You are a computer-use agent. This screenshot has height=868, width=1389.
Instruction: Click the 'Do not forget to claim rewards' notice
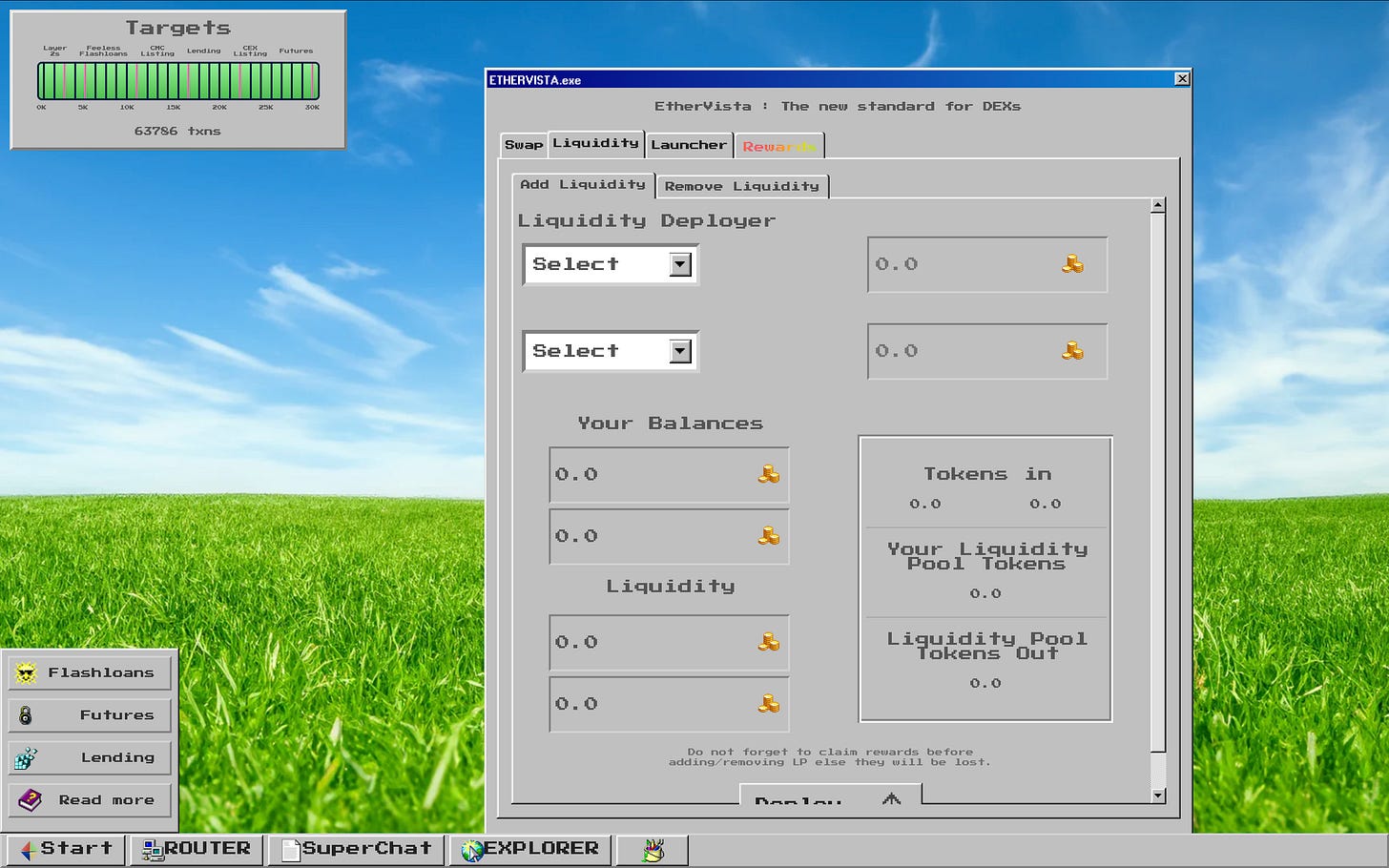coord(830,757)
